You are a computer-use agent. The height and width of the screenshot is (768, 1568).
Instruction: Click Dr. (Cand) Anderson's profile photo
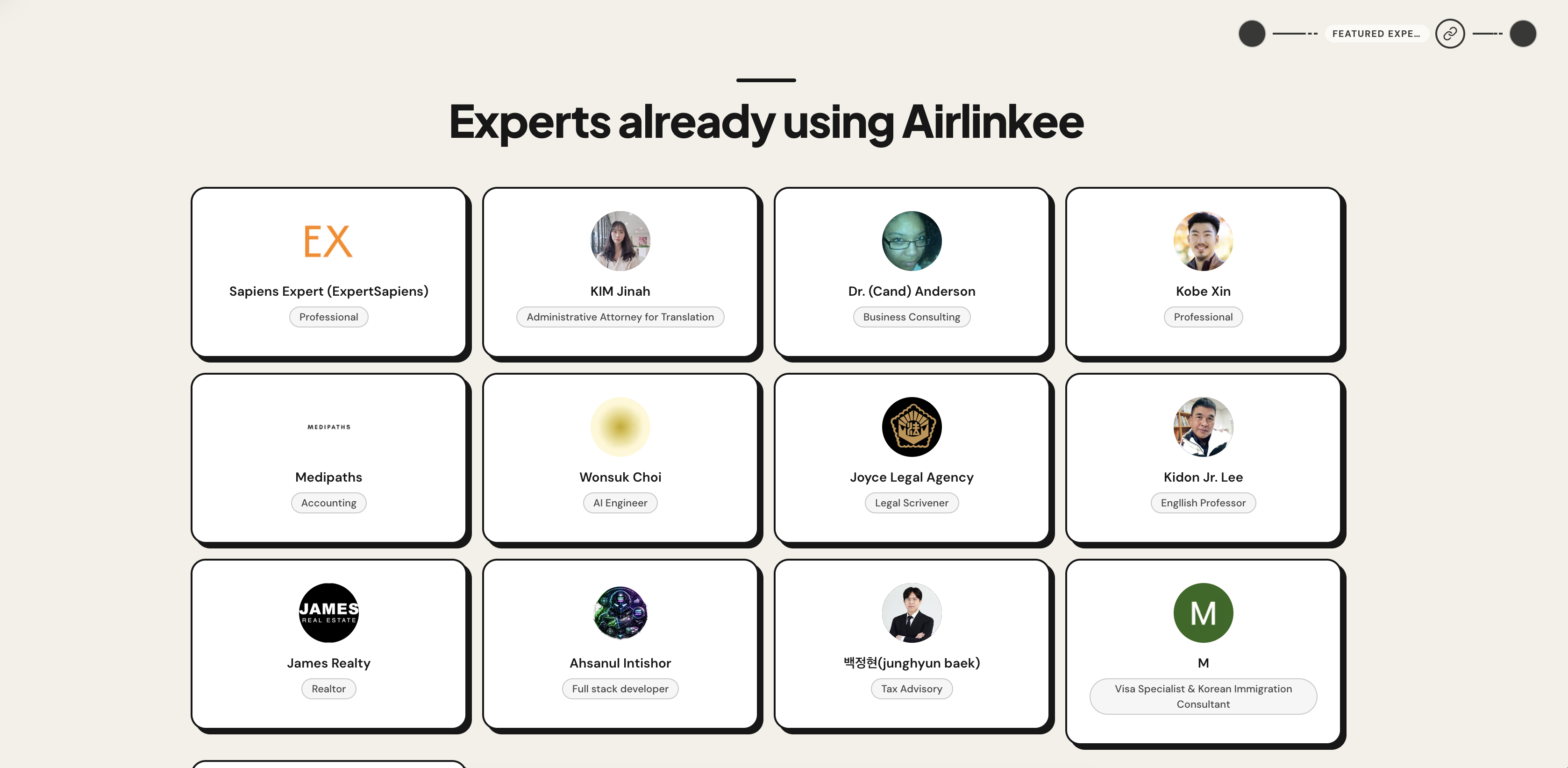click(x=911, y=241)
